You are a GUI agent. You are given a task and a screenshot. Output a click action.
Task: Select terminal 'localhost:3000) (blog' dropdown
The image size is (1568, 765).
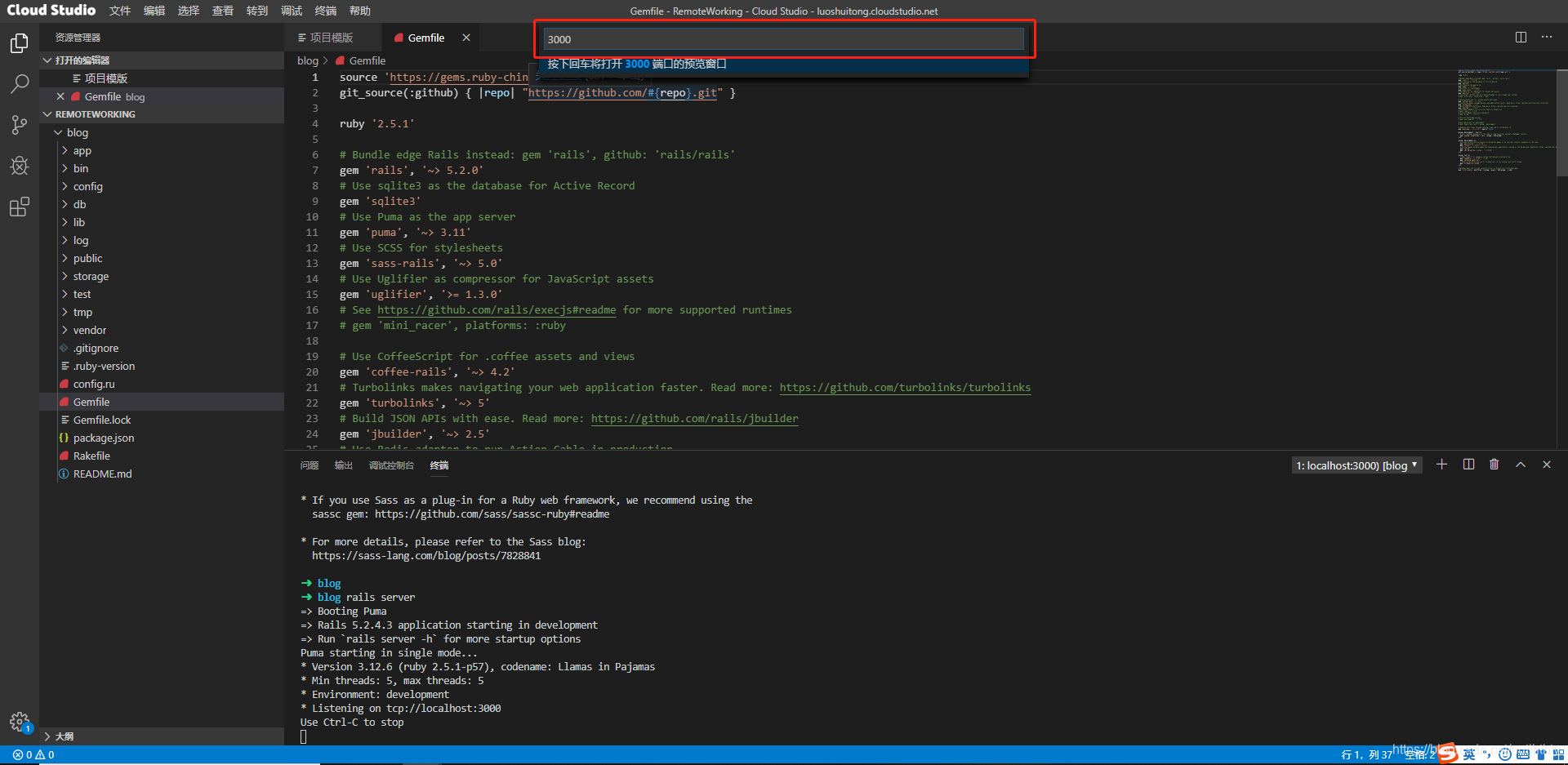click(1356, 465)
